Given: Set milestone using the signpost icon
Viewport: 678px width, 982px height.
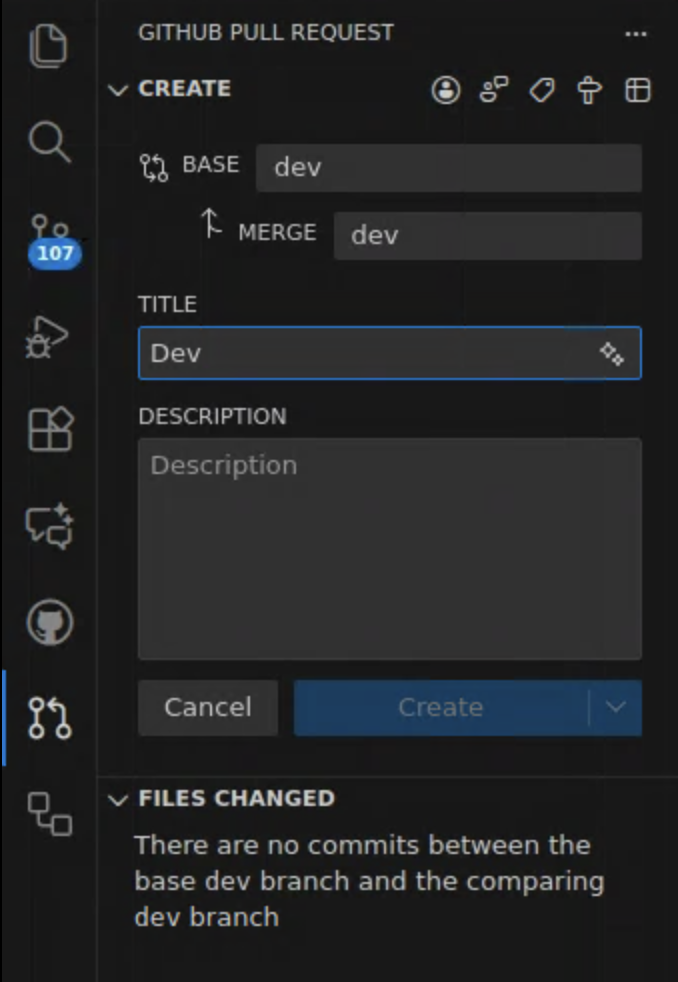Looking at the screenshot, I should tap(590, 90).
